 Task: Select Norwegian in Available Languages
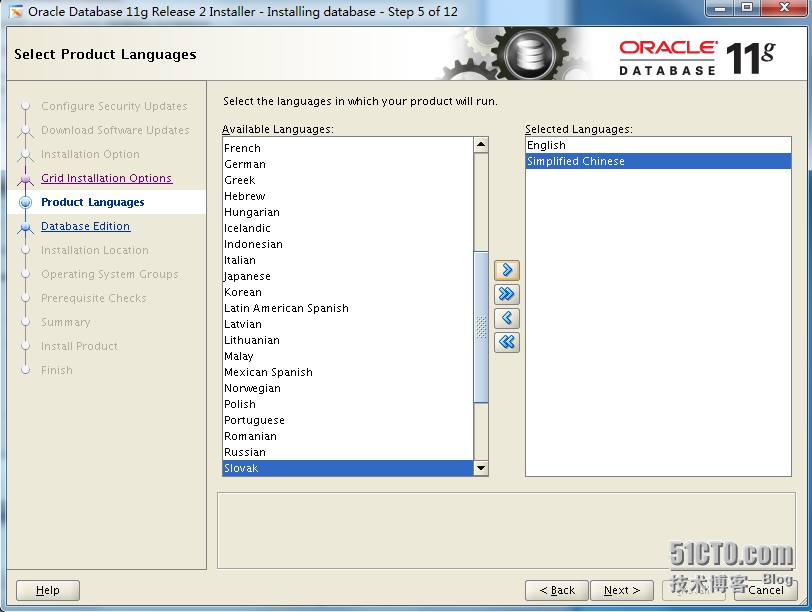tap(347, 389)
